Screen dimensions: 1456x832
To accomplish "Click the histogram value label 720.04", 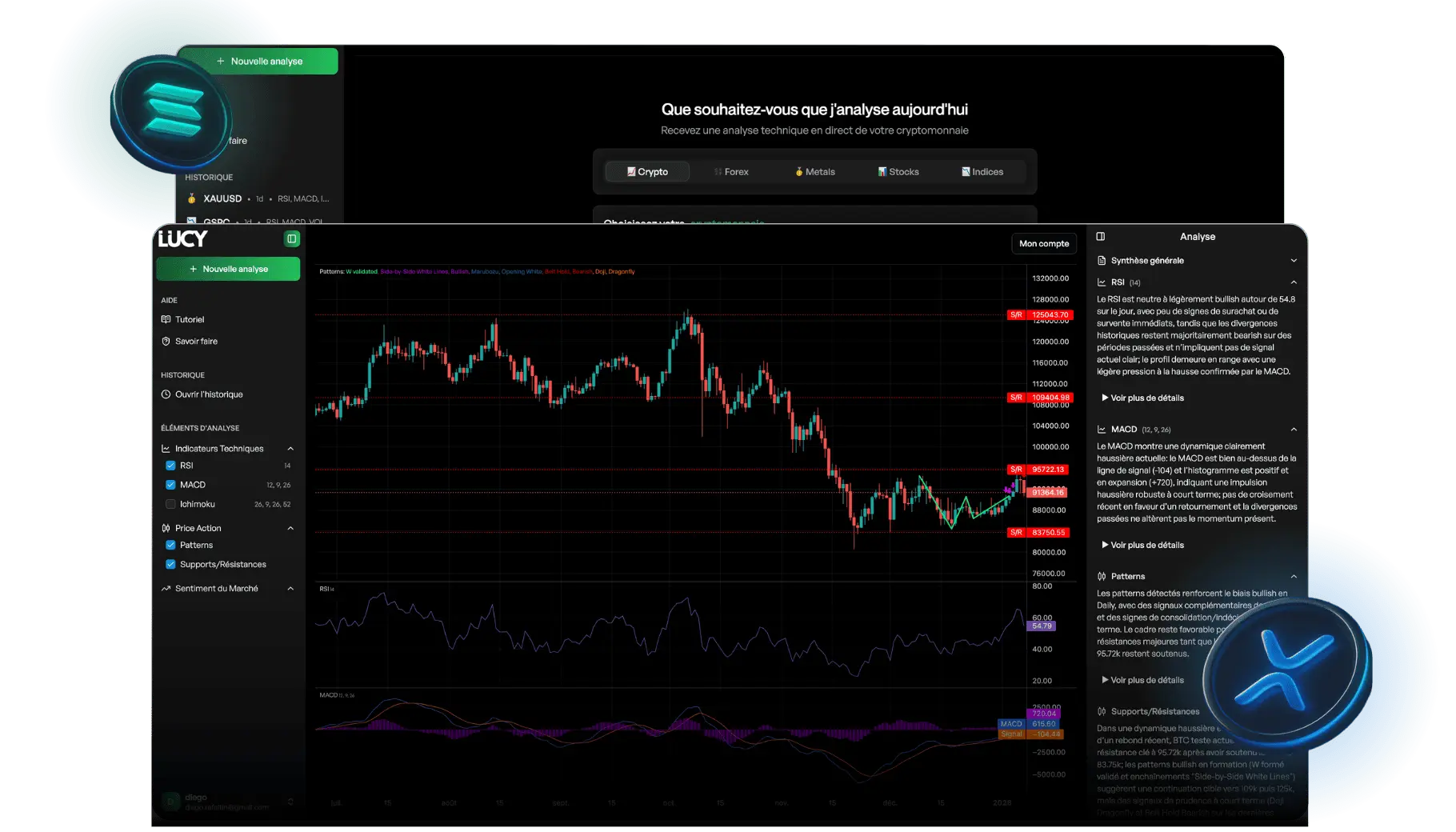I will (x=1044, y=714).
